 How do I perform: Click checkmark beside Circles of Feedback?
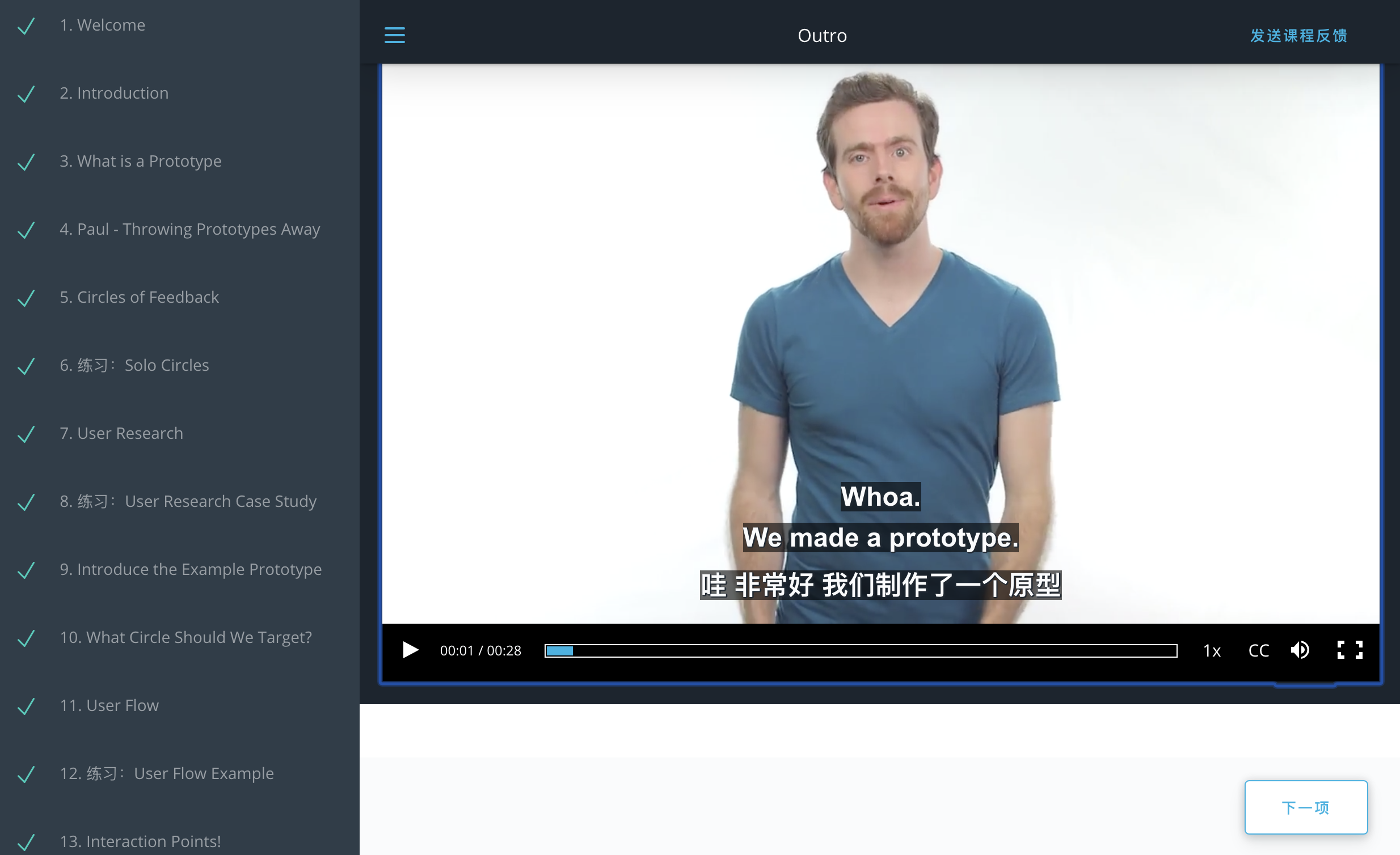pos(26,298)
